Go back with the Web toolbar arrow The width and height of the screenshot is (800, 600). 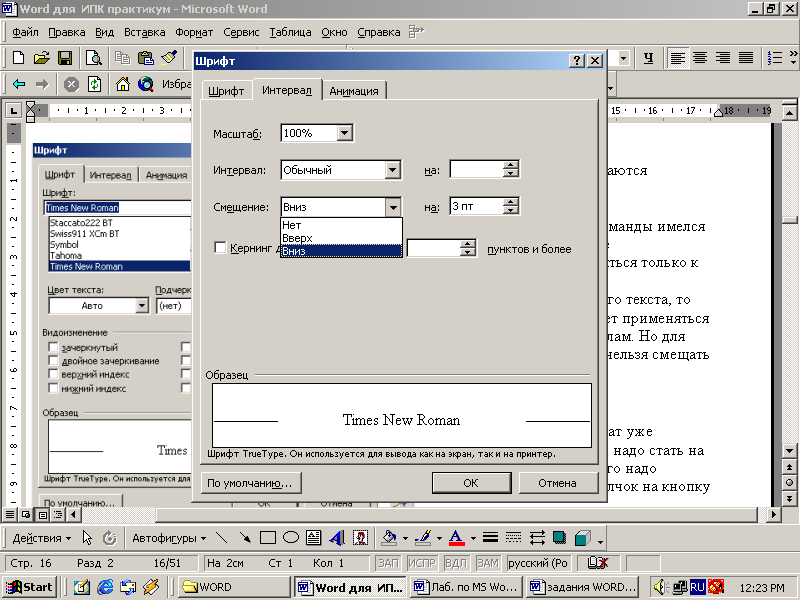(x=19, y=84)
